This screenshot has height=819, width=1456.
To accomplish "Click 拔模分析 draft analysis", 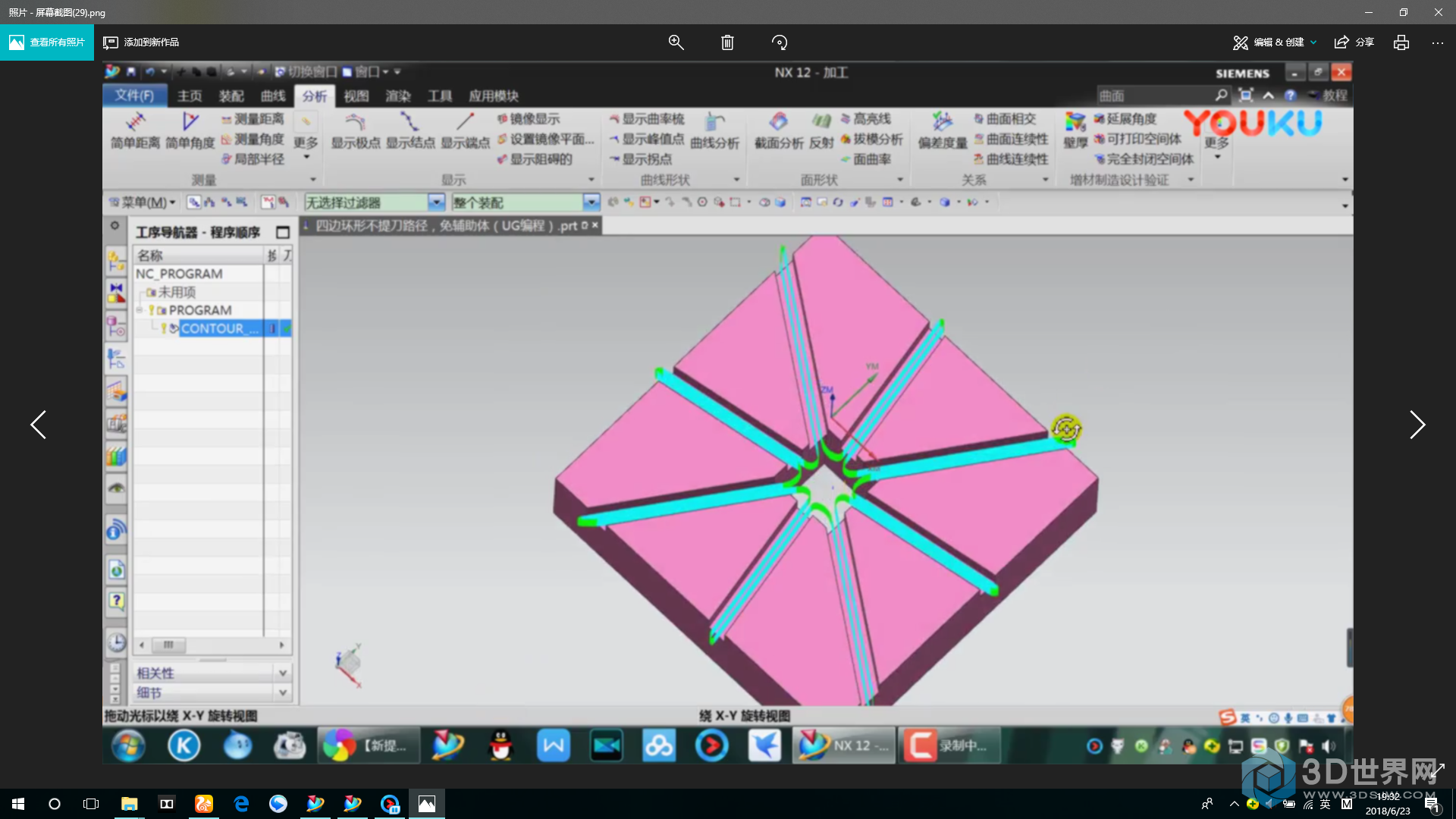I will 872,140.
